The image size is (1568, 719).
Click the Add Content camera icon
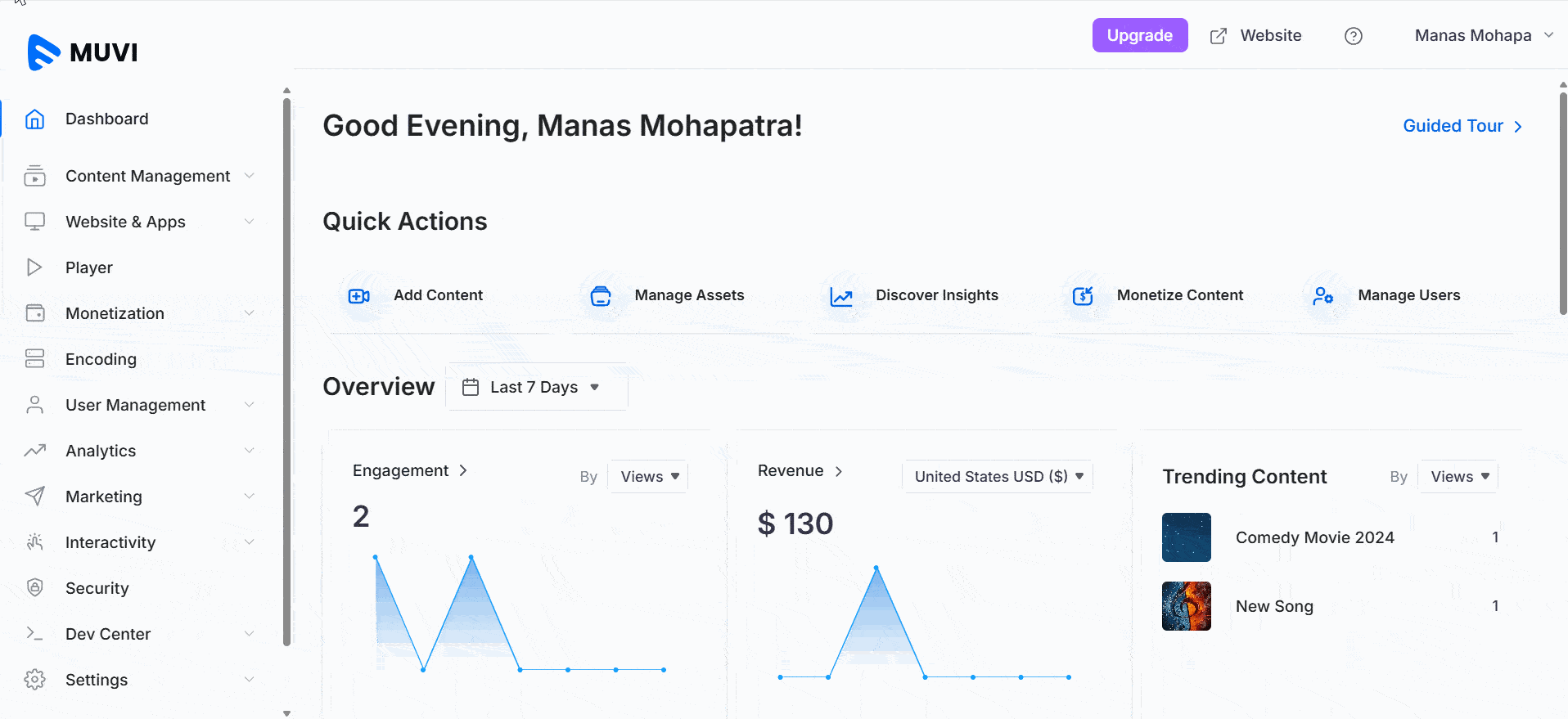(358, 296)
